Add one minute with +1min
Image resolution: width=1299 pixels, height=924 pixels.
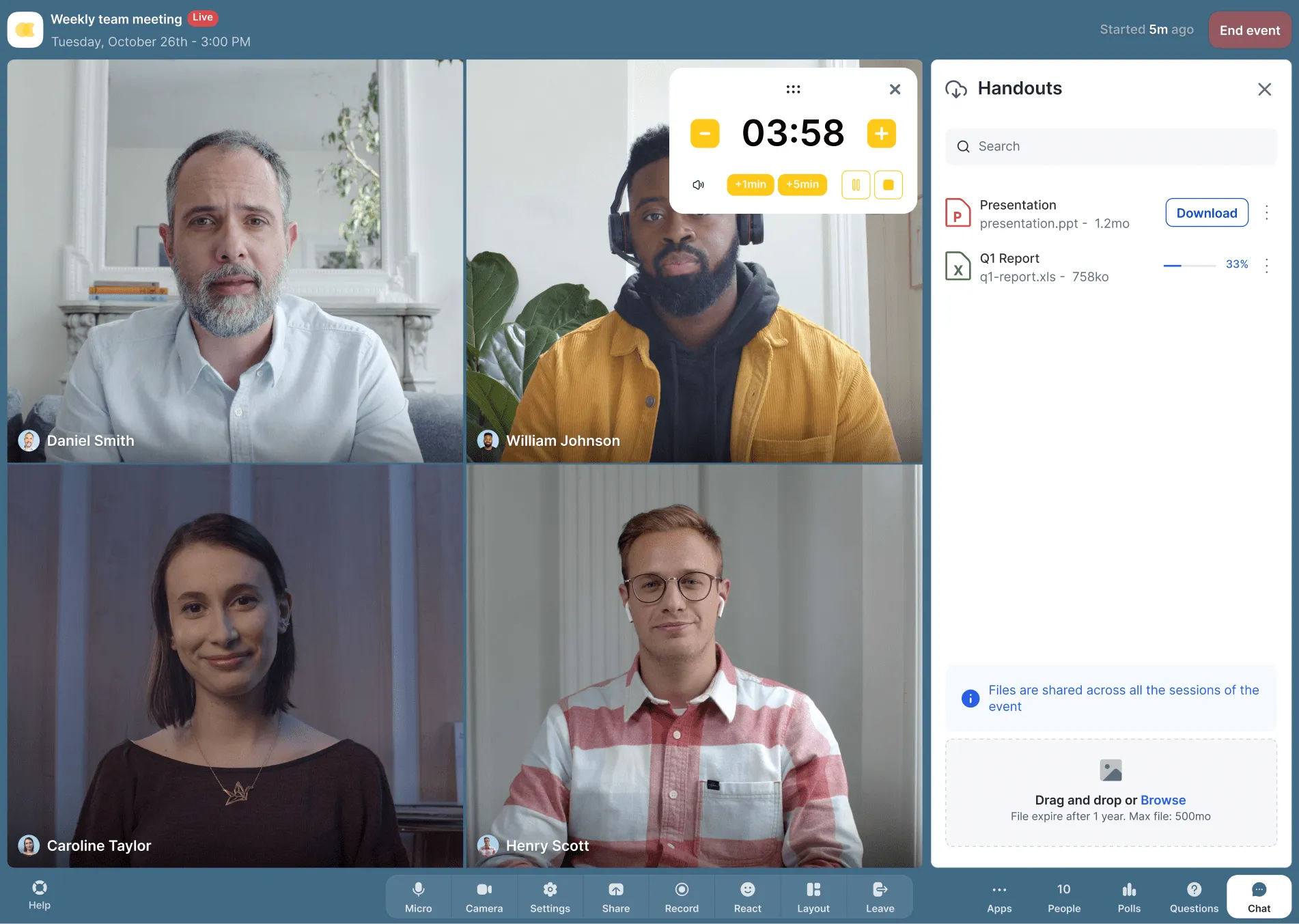[x=751, y=184]
